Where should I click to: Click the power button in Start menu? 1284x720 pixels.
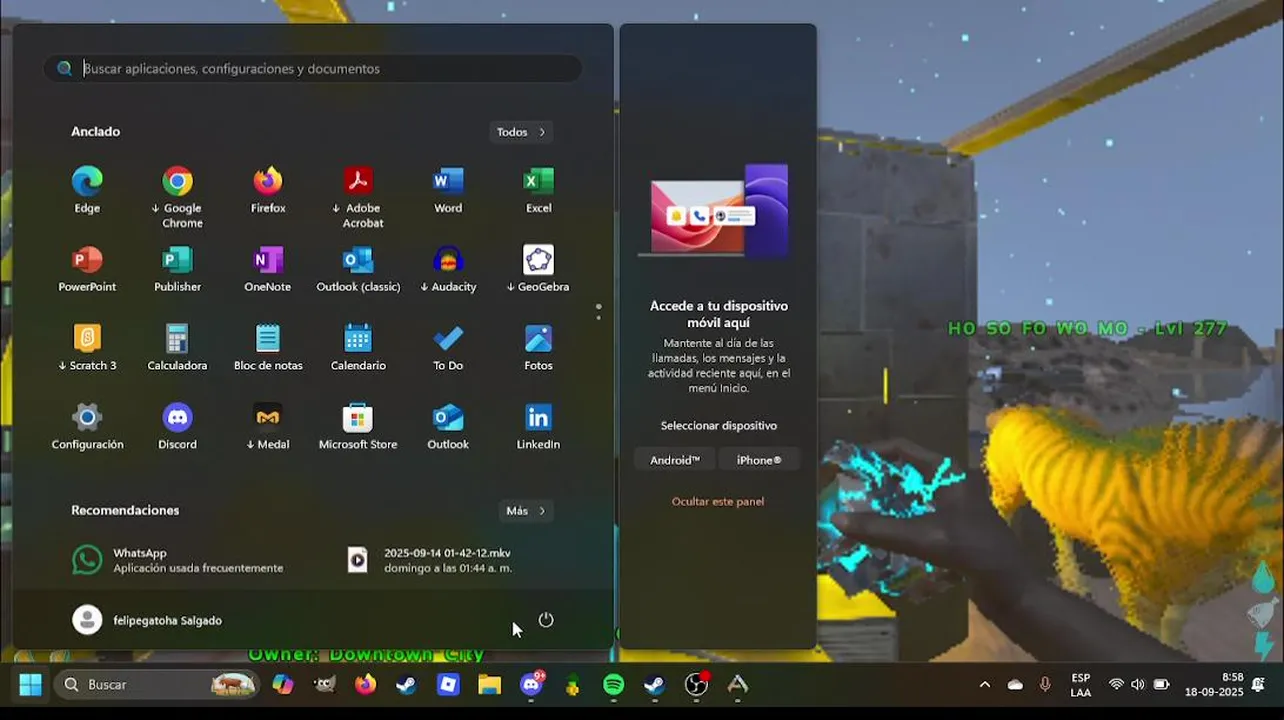click(546, 620)
